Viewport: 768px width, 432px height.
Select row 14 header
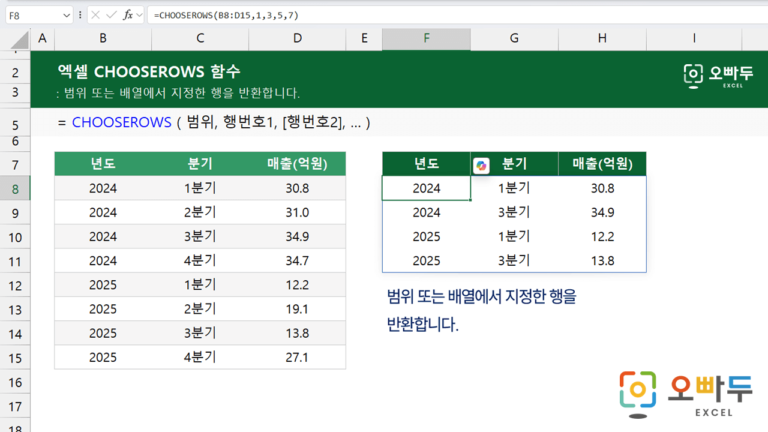[15, 334]
